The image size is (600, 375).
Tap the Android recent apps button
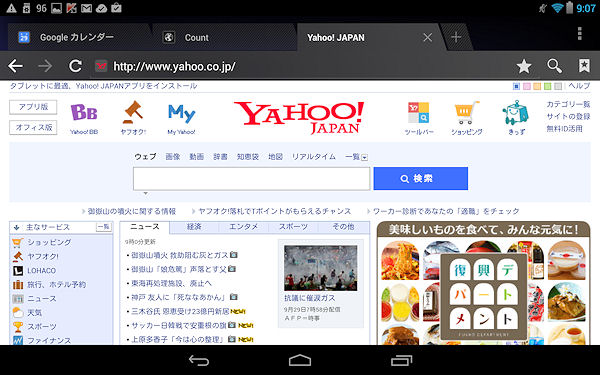401,360
